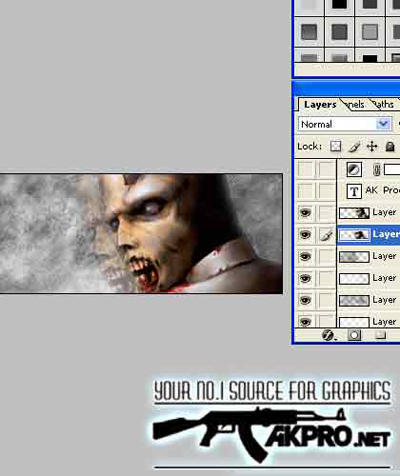Screen dimensions: 400x476
Task: Create a new set with the folder icon
Action: (x=380, y=335)
